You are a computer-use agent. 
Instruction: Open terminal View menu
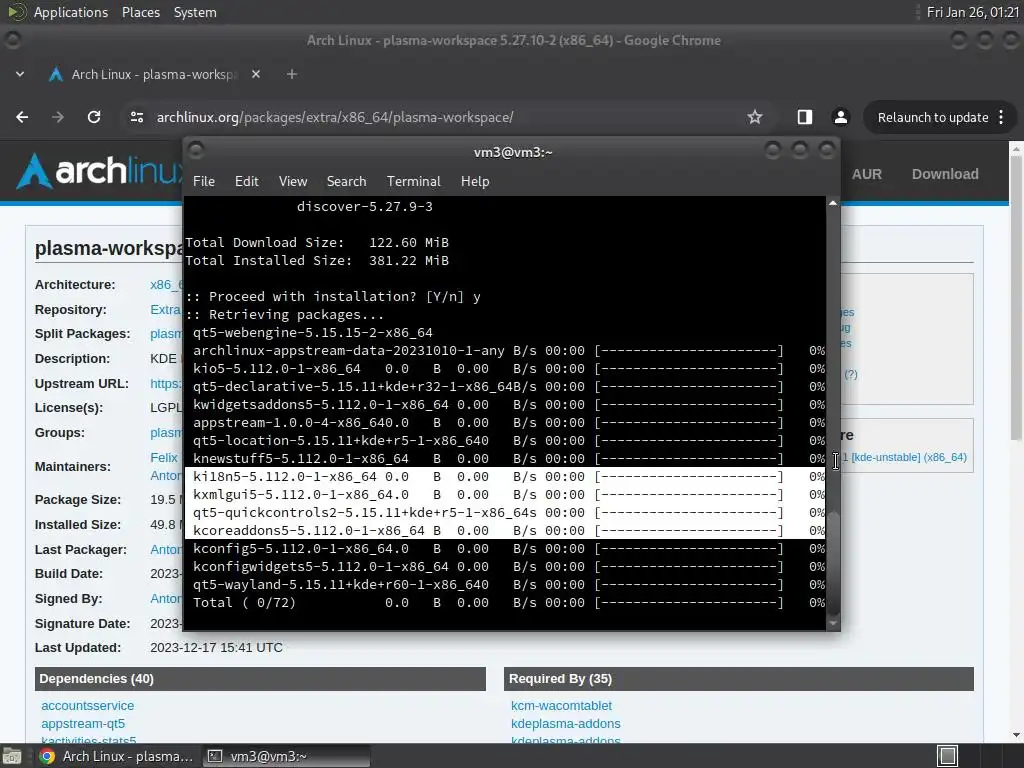(x=293, y=181)
